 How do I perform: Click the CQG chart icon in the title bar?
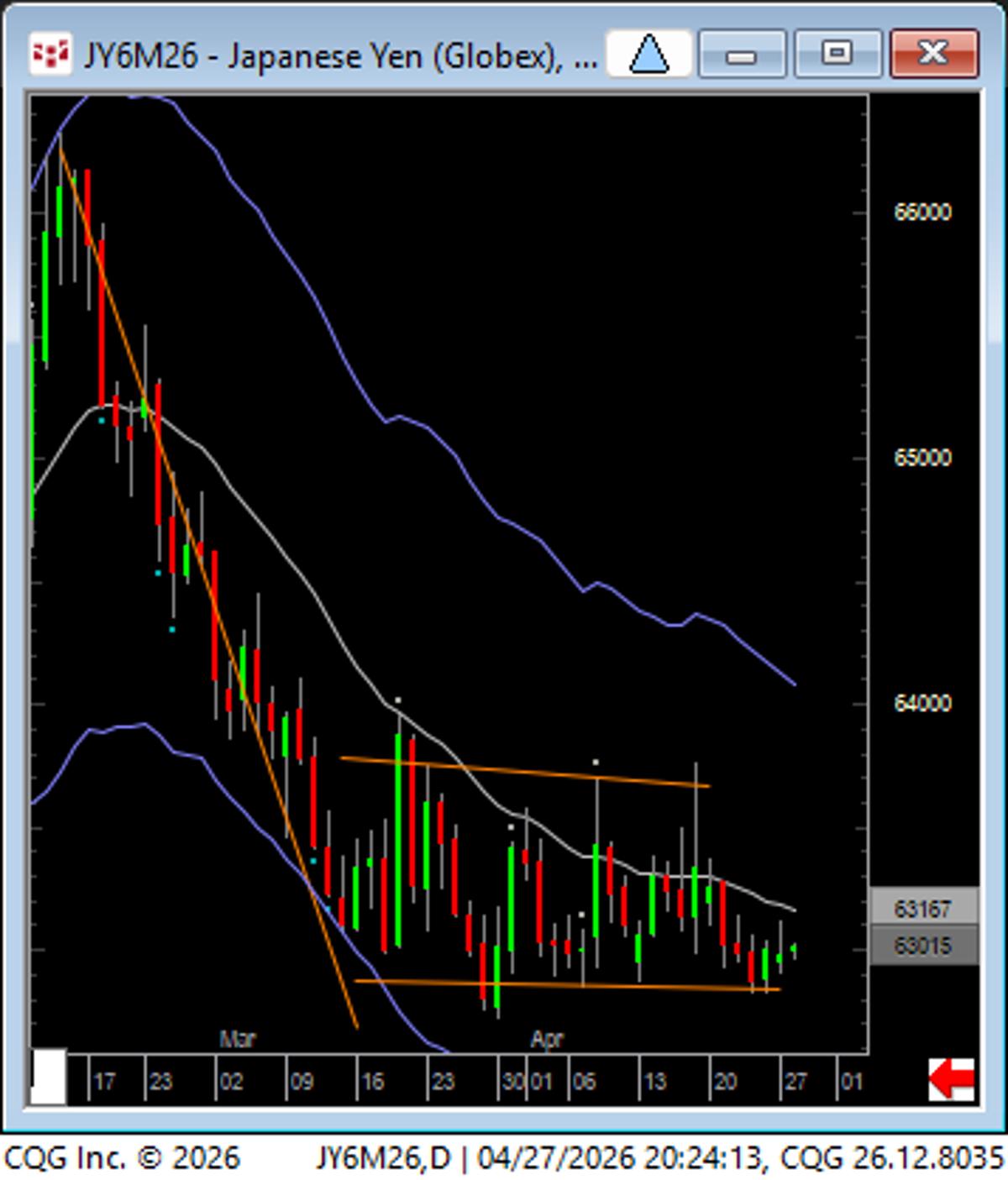[50, 55]
